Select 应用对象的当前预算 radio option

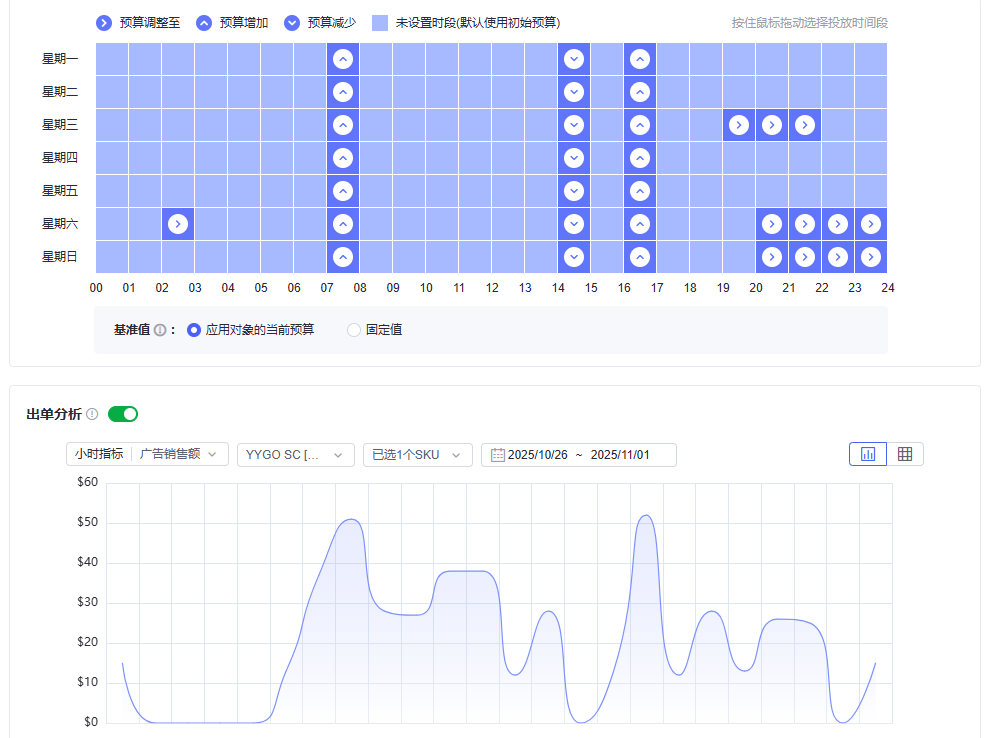pos(194,330)
